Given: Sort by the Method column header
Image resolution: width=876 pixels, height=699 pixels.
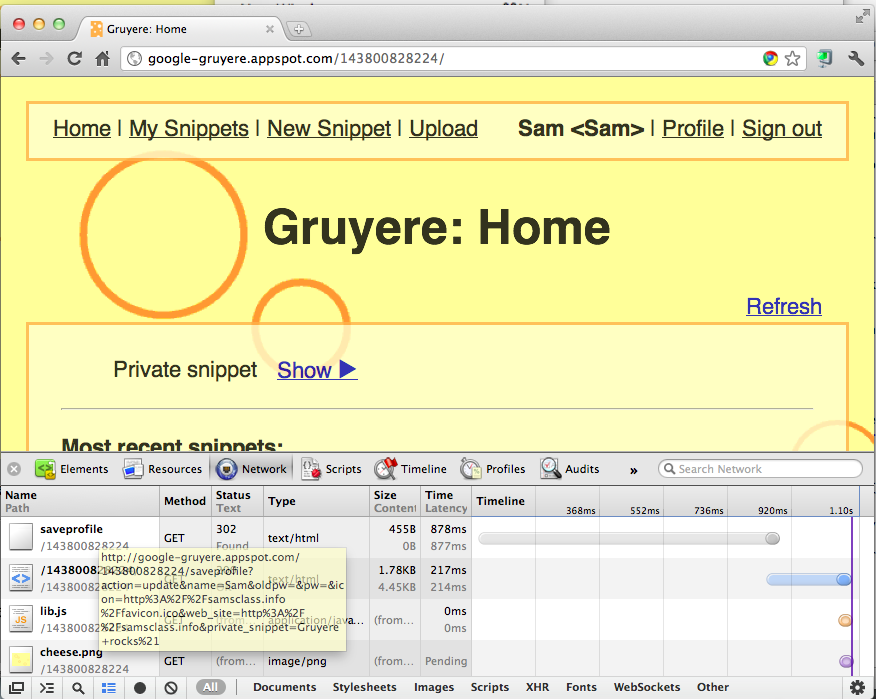Looking at the screenshot, I should coord(185,501).
